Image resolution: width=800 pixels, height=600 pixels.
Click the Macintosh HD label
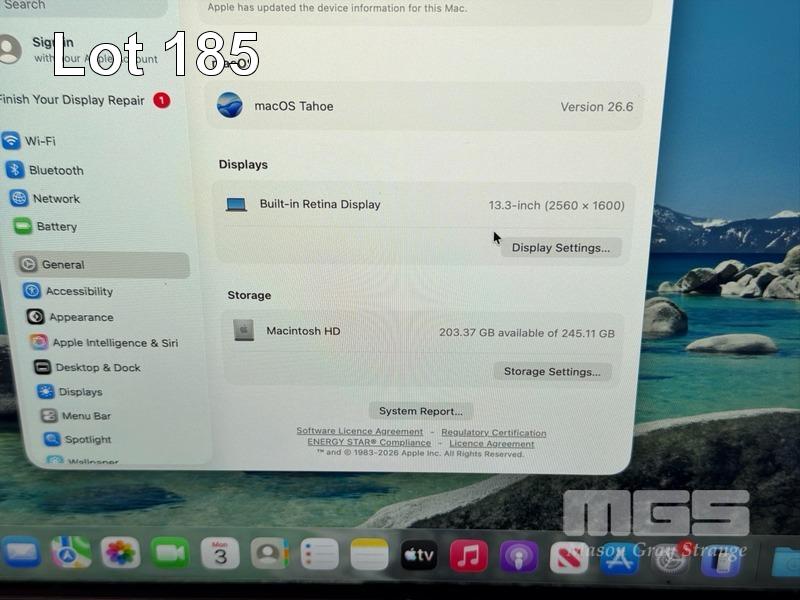pos(303,331)
